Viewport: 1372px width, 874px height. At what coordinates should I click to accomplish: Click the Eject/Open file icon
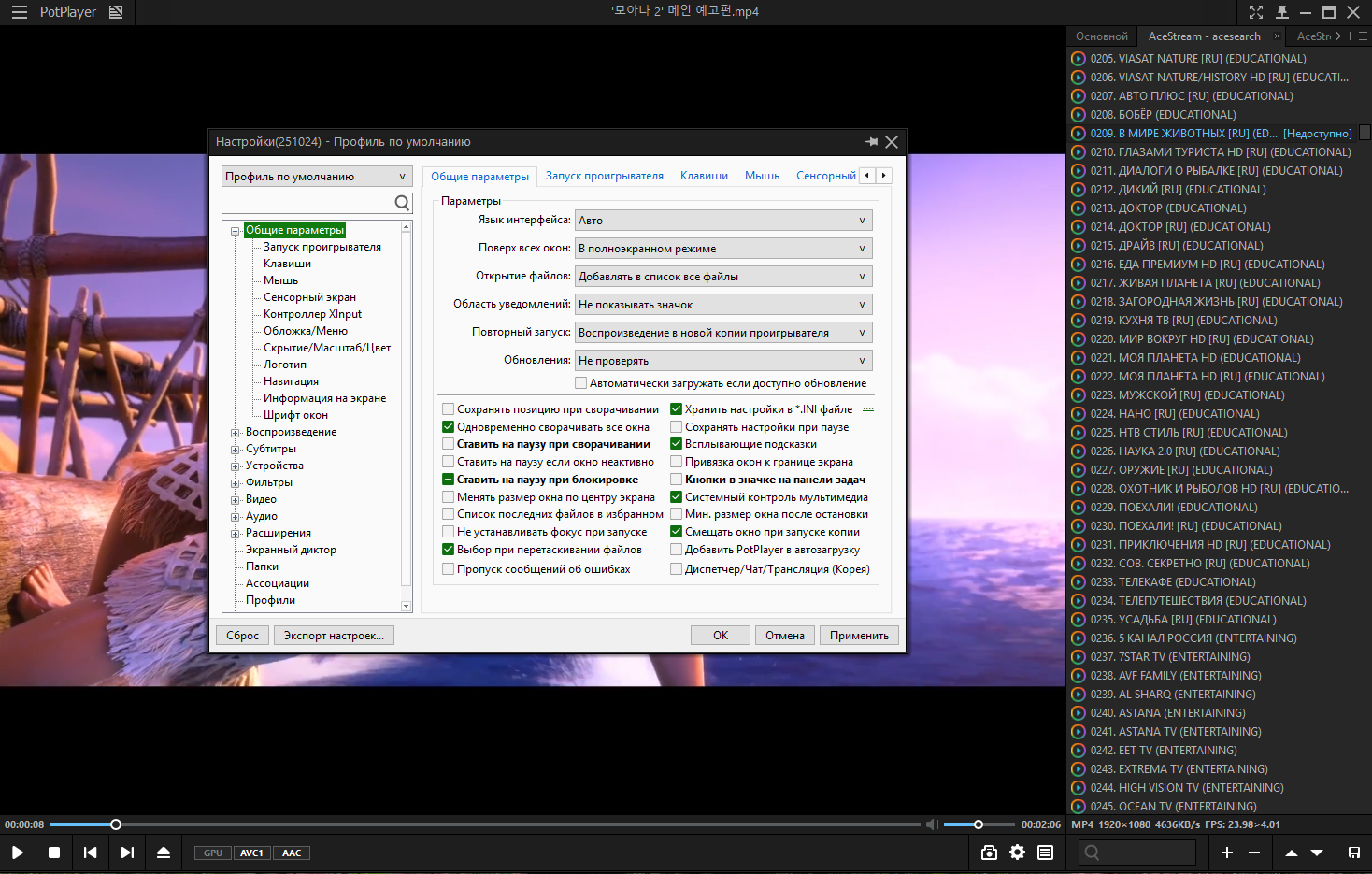tap(164, 853)
